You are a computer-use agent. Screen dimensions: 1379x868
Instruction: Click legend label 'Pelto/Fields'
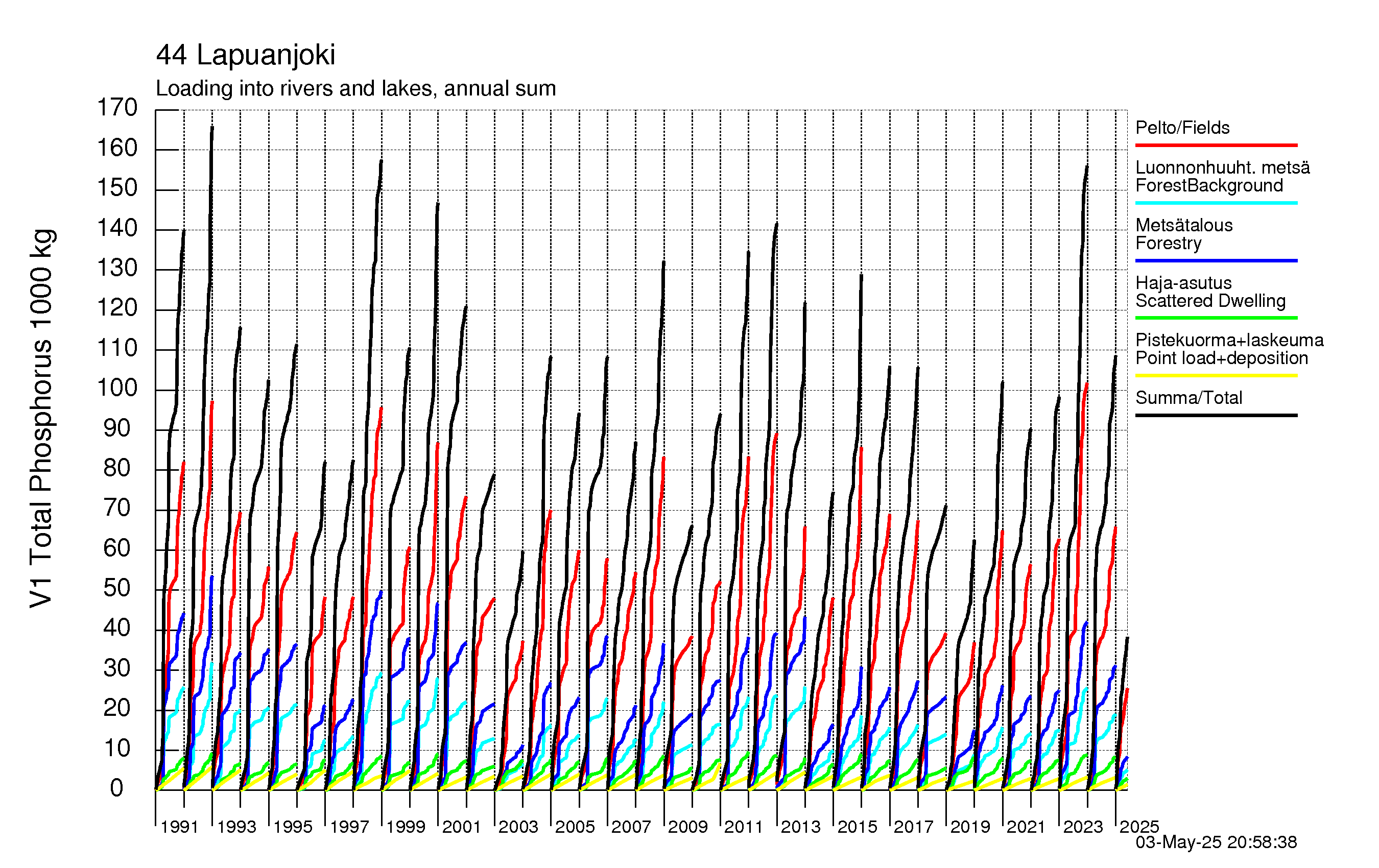coord(1182,128)
